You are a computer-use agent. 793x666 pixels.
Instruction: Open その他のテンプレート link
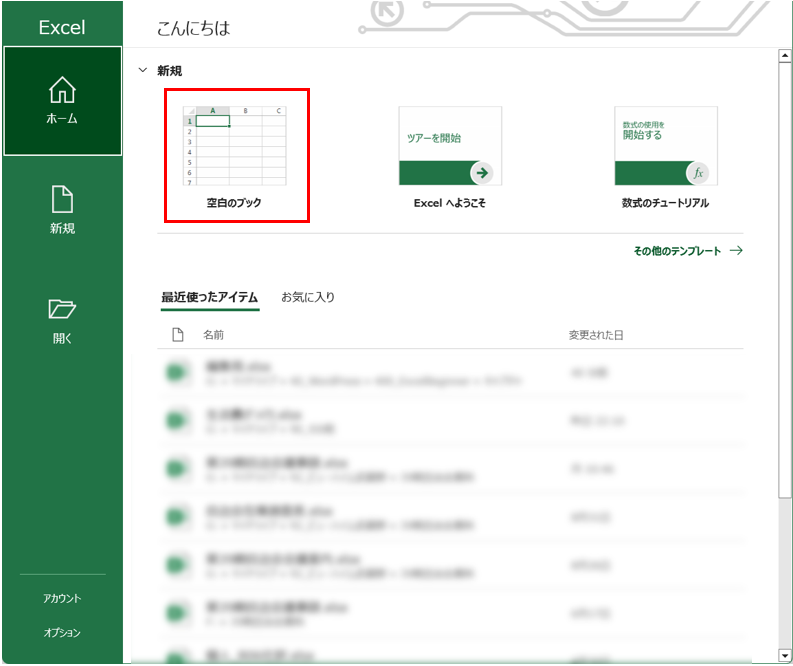tap(688, 251)
